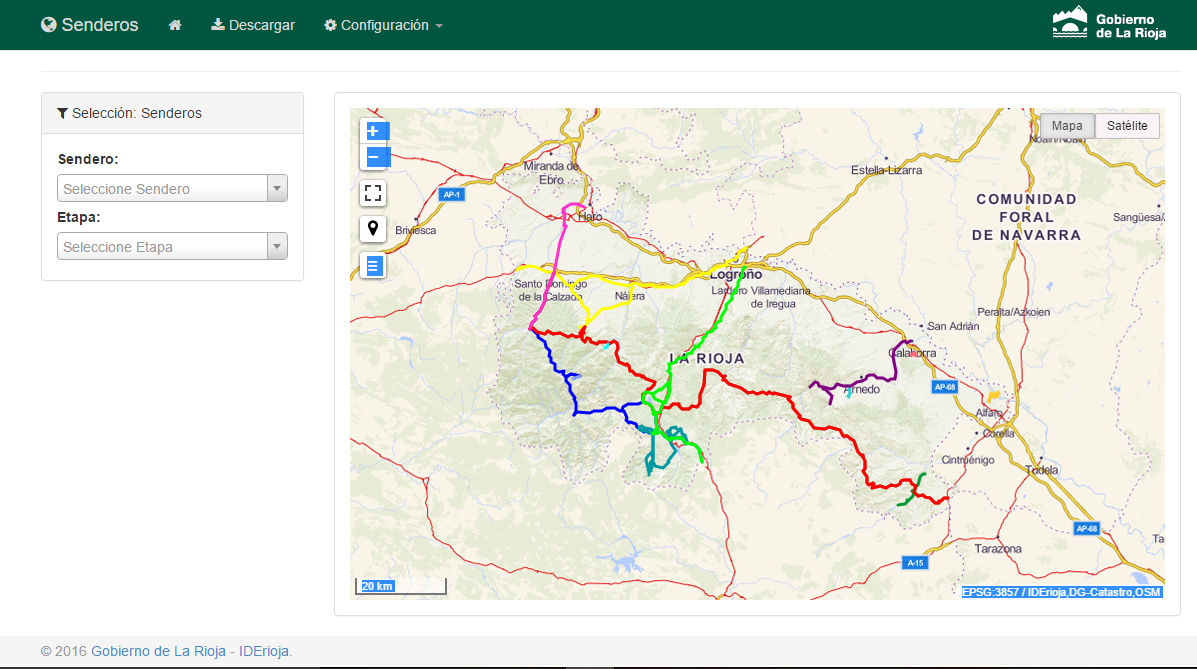Open the IDErioja footer link
This screenshot has height=669, width=1197.
click(x=263, y=651)
